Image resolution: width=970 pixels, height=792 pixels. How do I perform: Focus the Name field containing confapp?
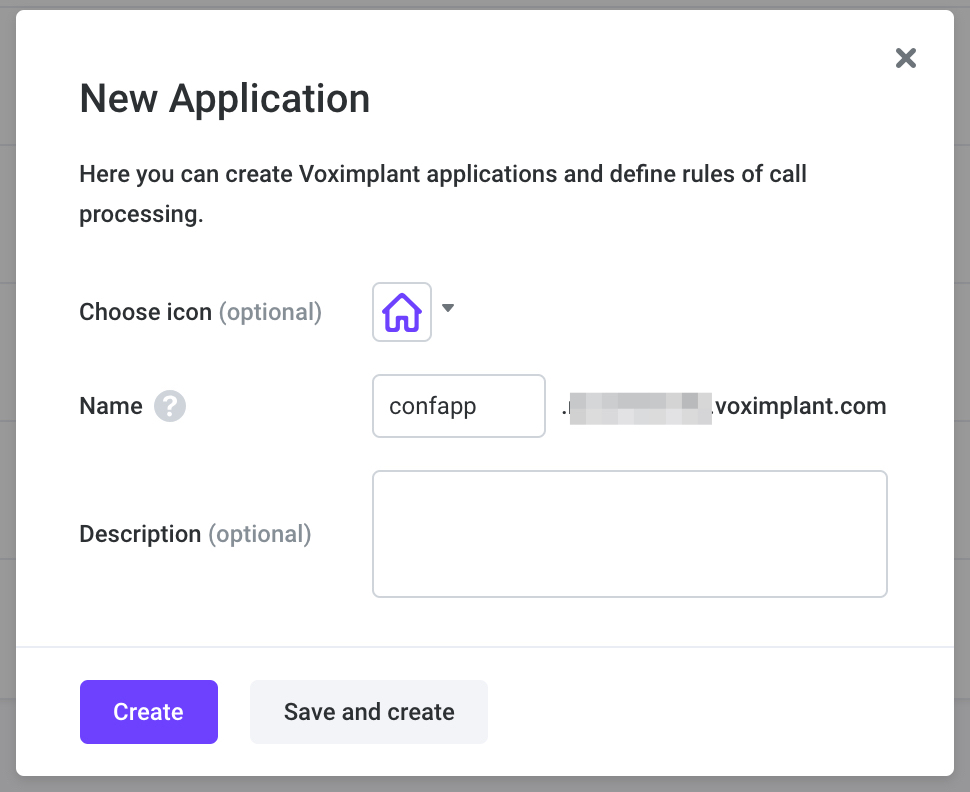click(458, 406)
